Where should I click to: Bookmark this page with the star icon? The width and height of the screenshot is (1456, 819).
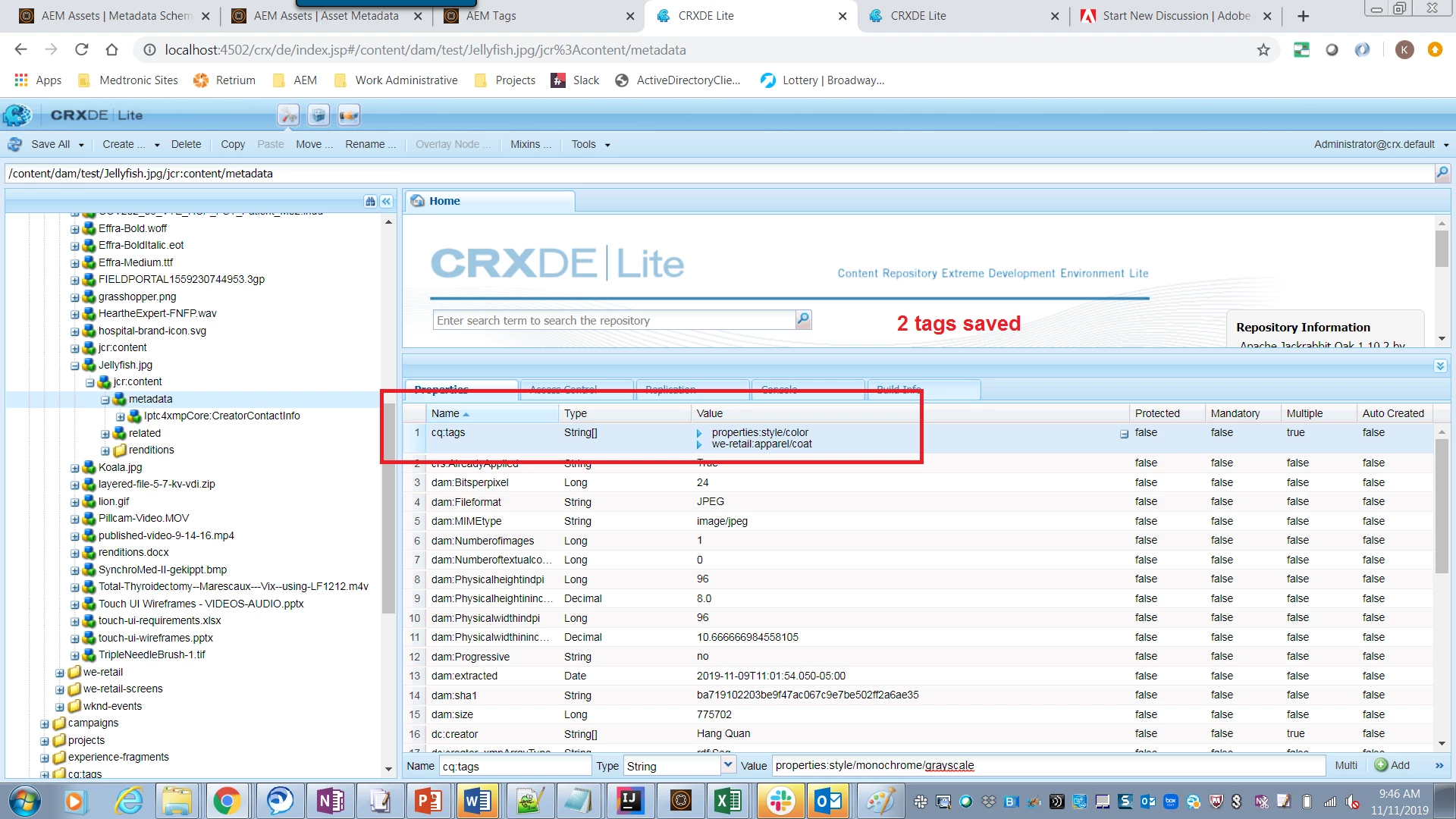click(1263, 50)
